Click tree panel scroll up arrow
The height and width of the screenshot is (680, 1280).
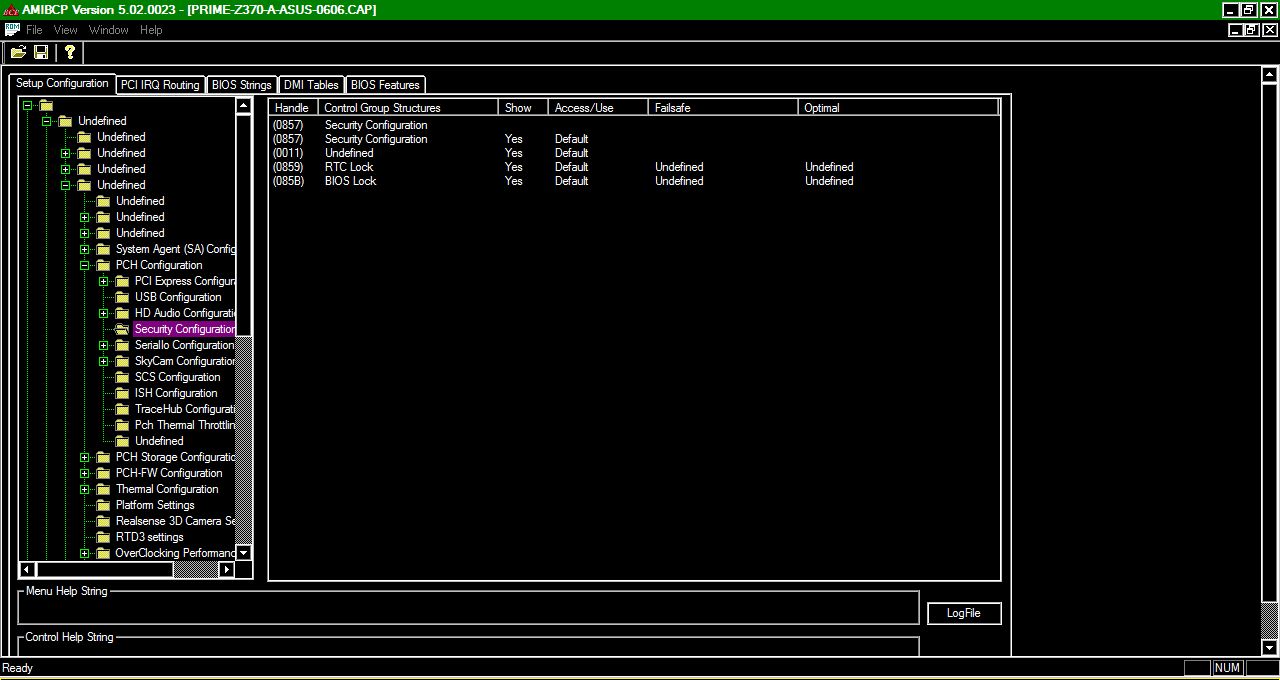pyautogui.click(x=243, y=105)
